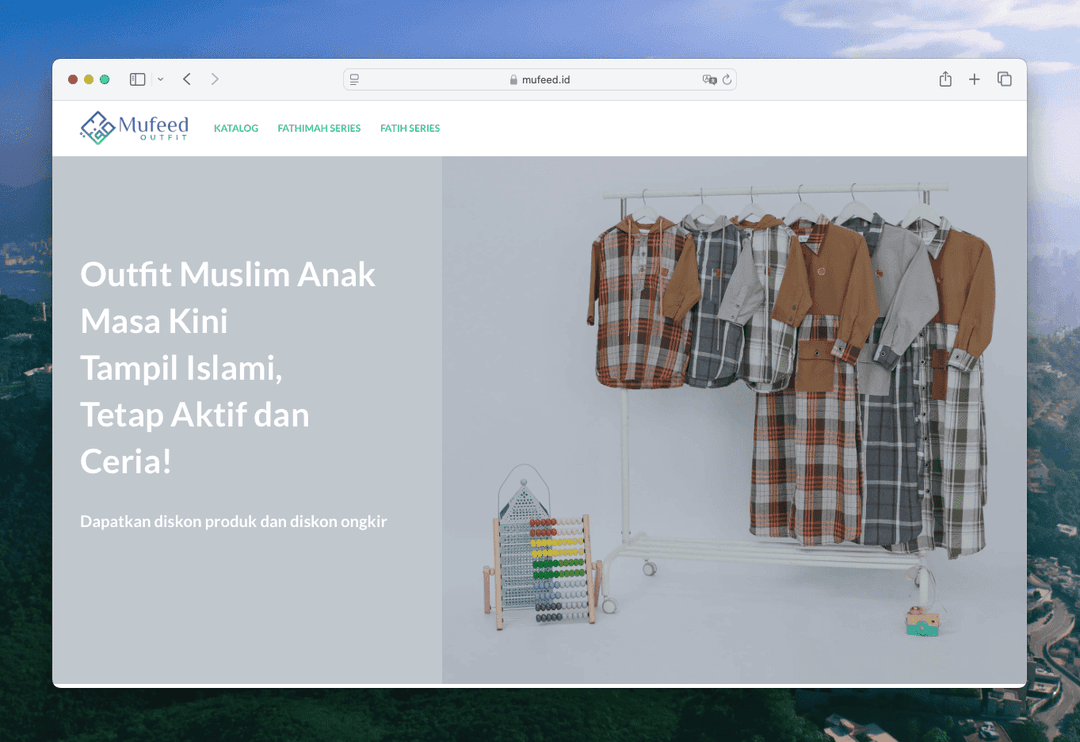Open the KATALOG menu item
The width and height of the screenshot is (1080, 742).
(x=236, y=128)
